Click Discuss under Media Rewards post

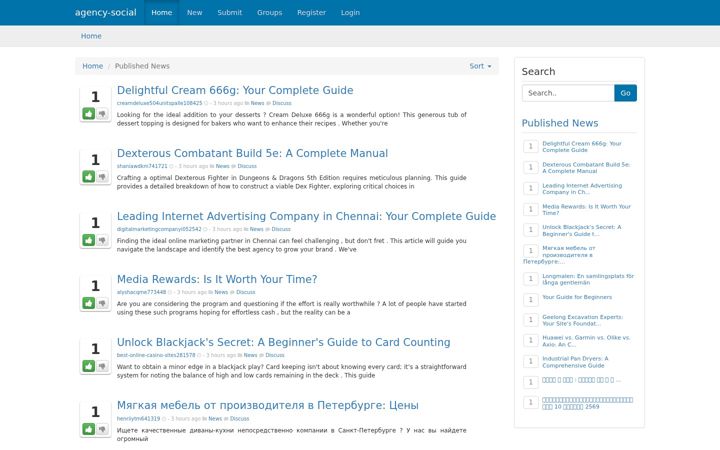point(246,292)
